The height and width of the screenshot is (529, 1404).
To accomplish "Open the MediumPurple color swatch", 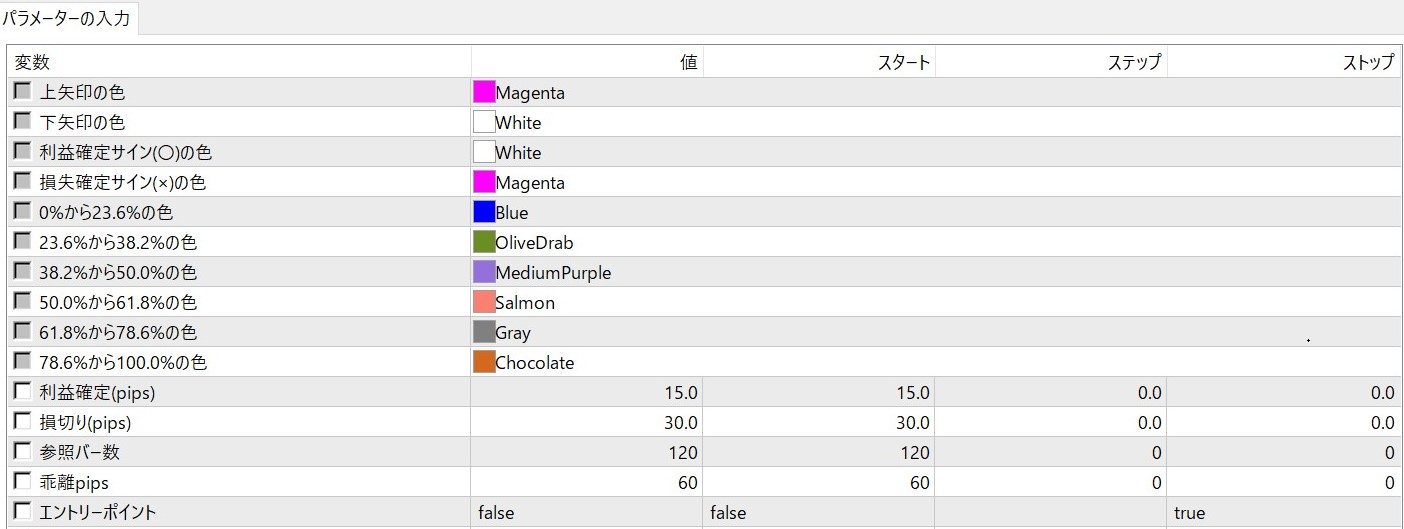I will (484, 273).
